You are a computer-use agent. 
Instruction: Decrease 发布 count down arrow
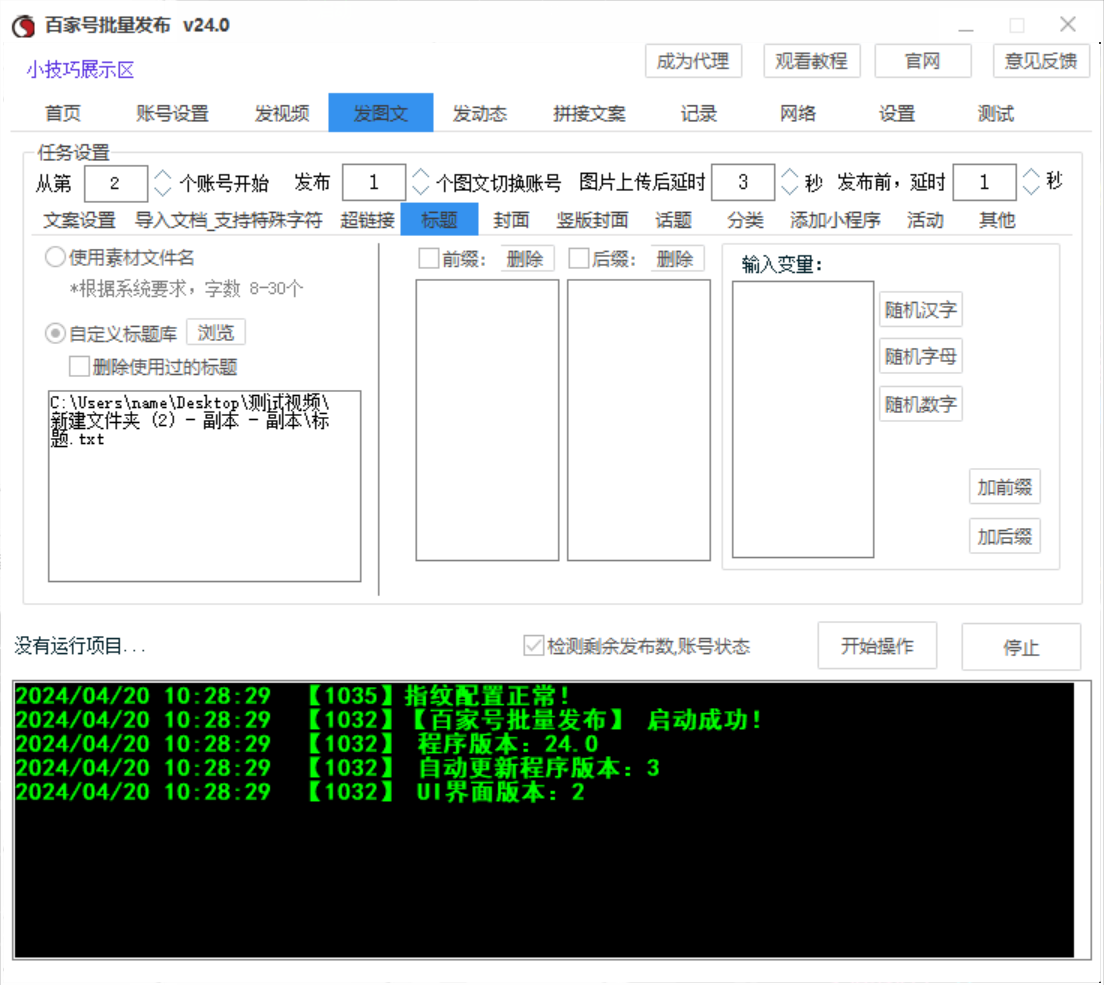(420, 191)
